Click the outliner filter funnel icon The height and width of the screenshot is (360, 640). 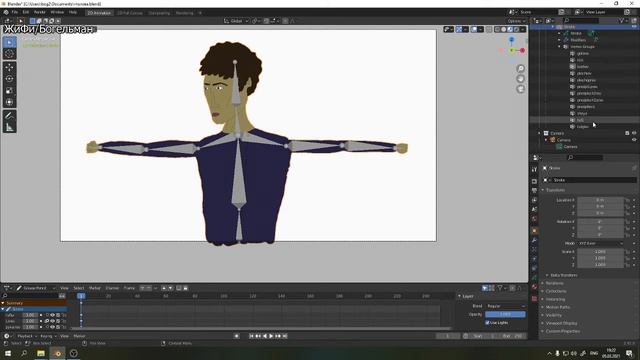click(622, 20)
